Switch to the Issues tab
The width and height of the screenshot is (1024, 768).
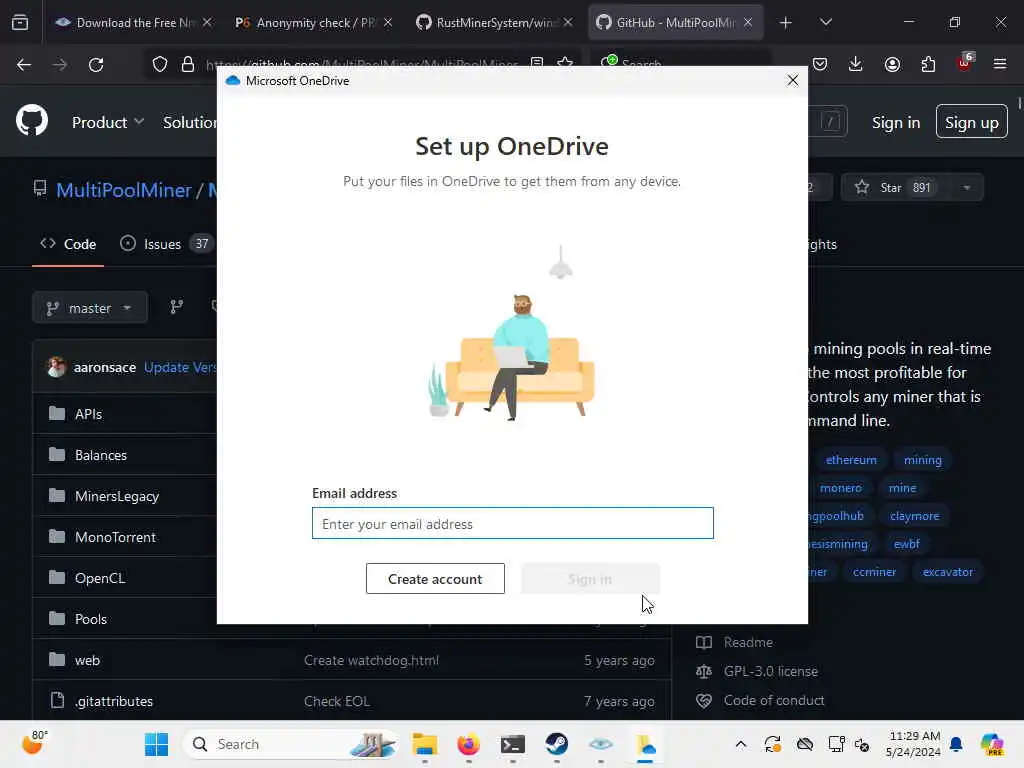(x=165, y=244)
